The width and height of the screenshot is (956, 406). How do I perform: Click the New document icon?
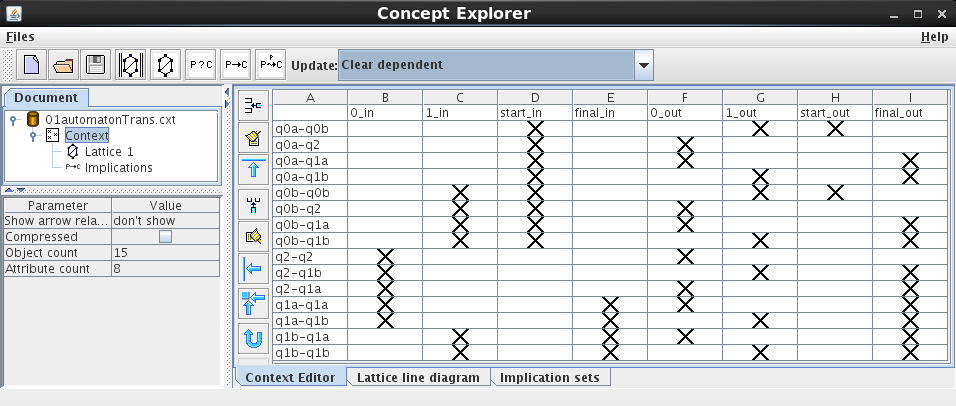tap(32, 65)
